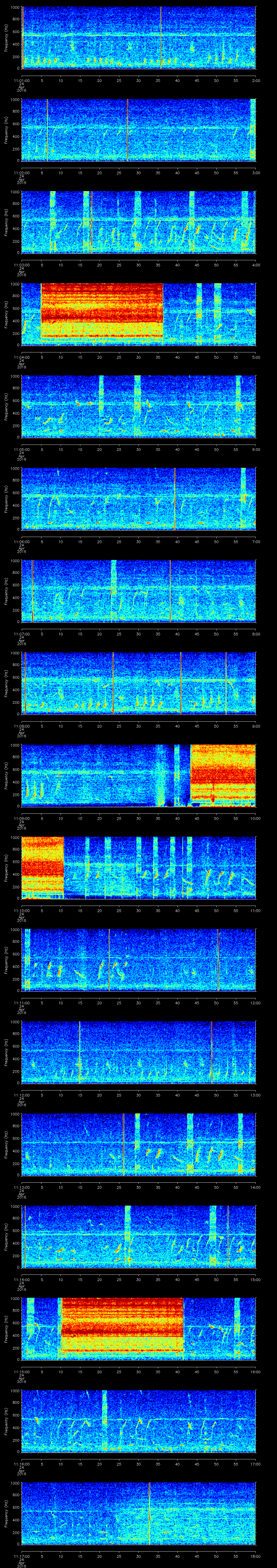This screenshot has height=1568, width=277.
Task: Click the '9:00' end time label
Action: click(x=256, y=726)
